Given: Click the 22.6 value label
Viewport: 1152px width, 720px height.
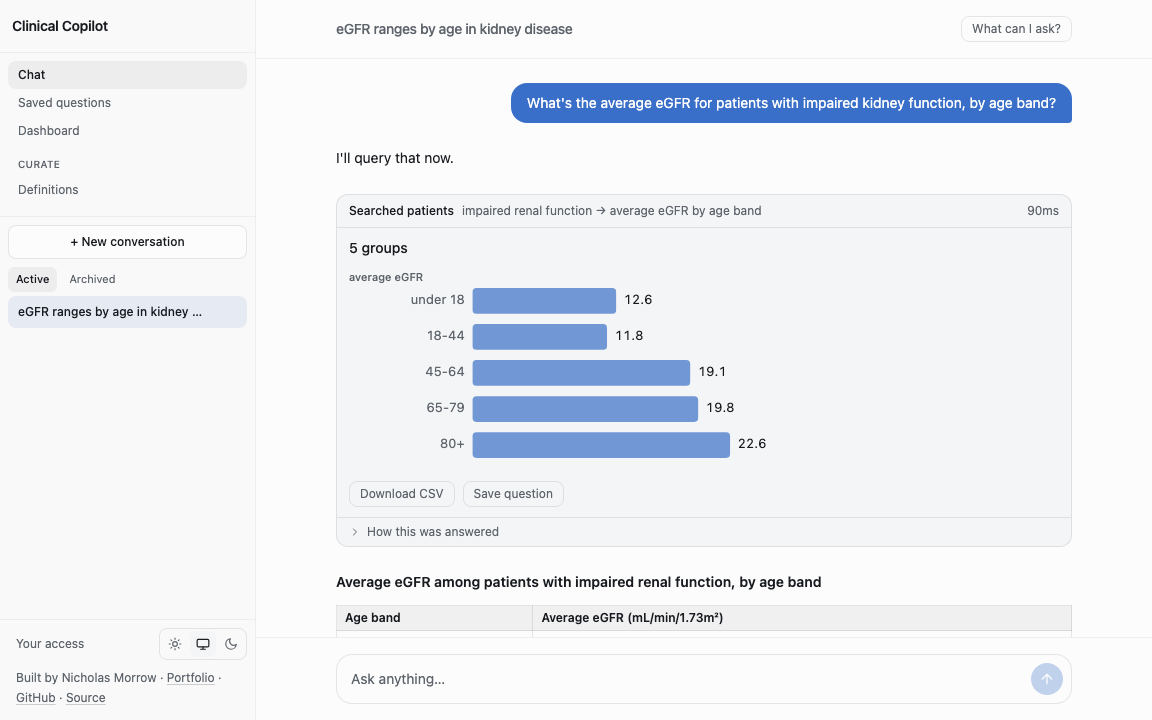Looking at the screenshot, I should click(x=752, y=444).
